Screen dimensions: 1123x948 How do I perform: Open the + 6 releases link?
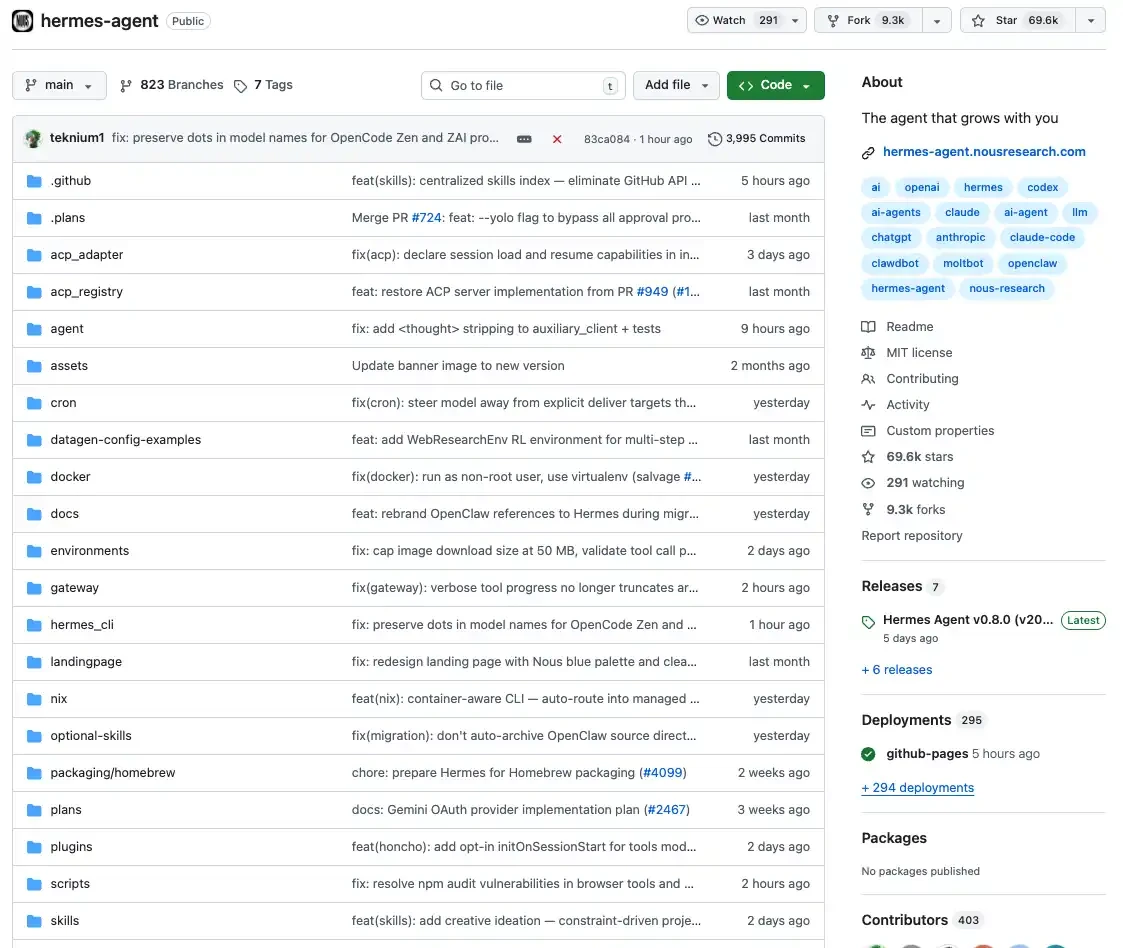click(897, 670)
